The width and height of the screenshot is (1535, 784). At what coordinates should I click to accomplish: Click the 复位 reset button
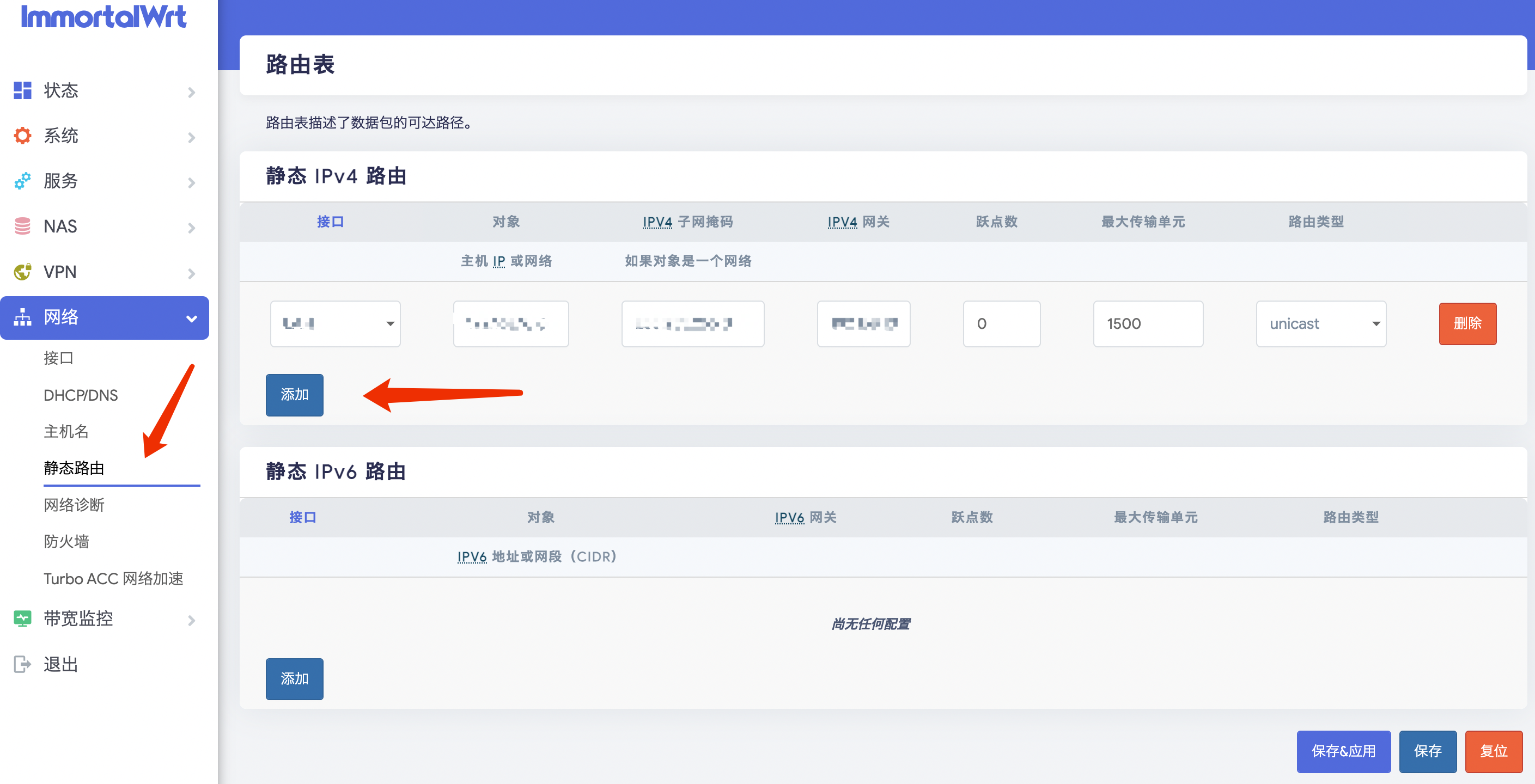(1494, 752)
